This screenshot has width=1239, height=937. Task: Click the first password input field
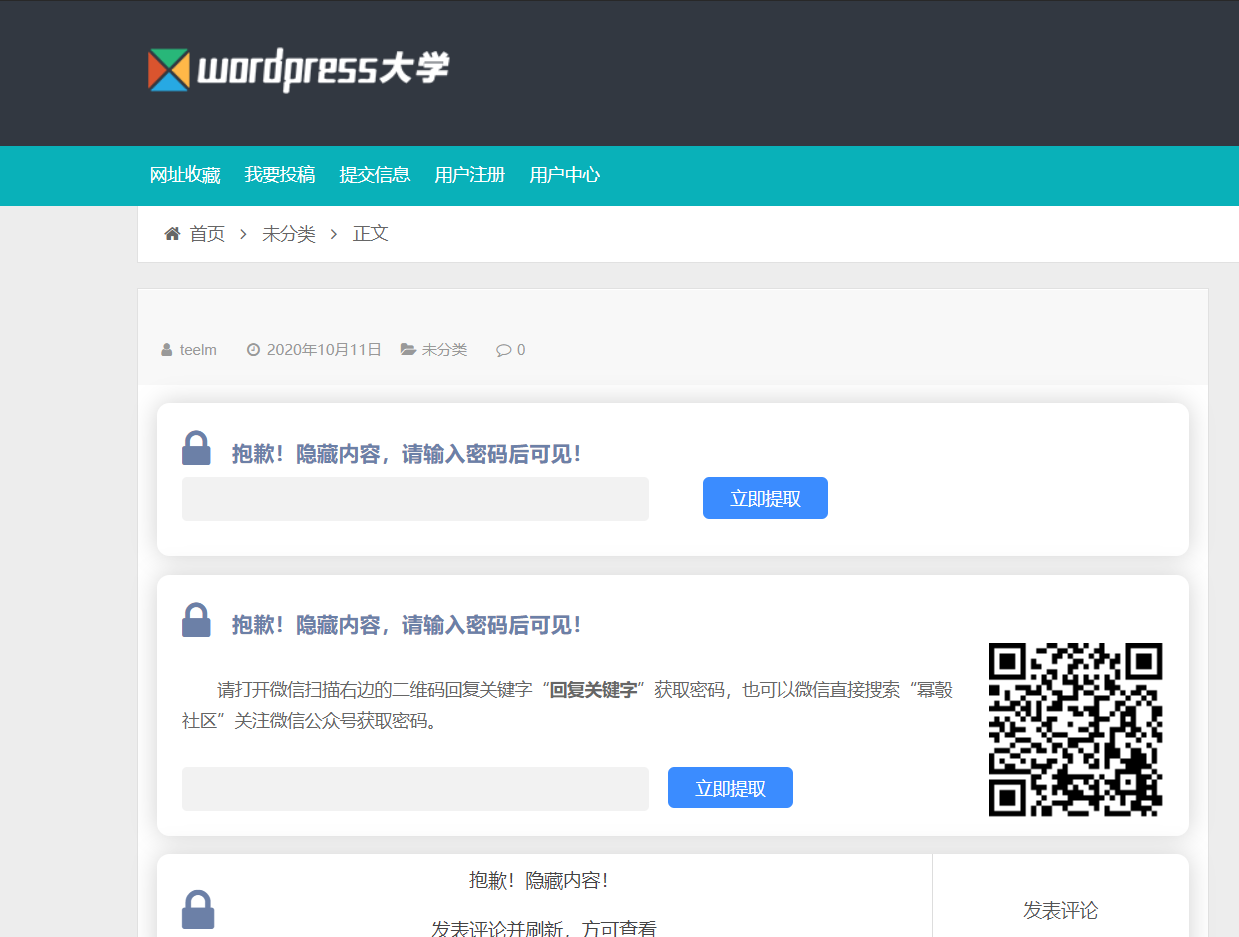pyautogui.click(x=414, y=498)
